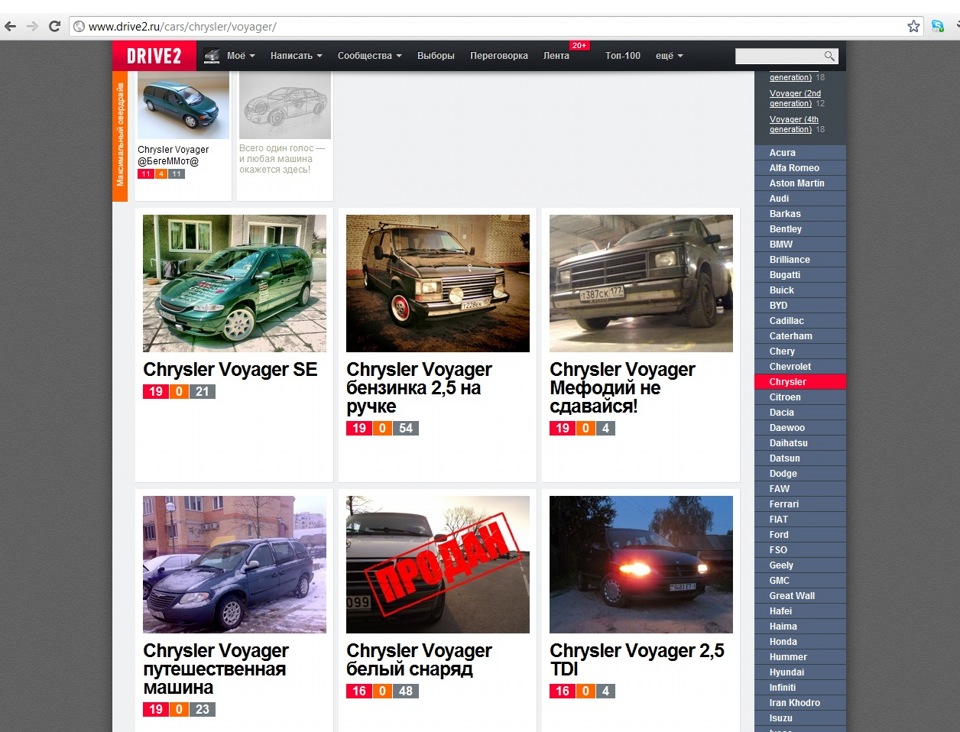Open Chrysler Voyager 2,5 TDI title
This screenshot has height=732, width=960.
tap(637, 660)
